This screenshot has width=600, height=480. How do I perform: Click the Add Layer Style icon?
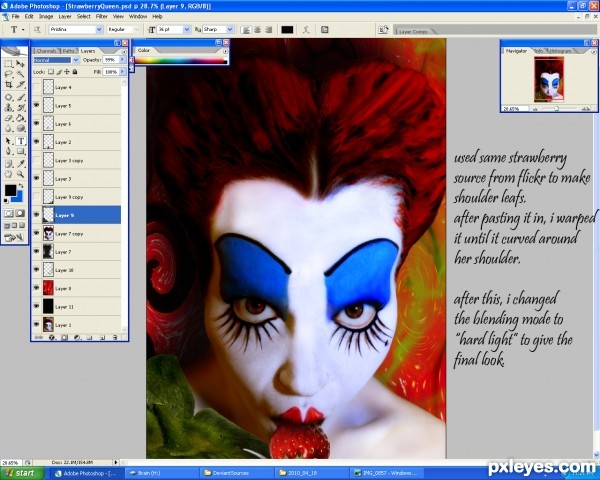[52, 338]
